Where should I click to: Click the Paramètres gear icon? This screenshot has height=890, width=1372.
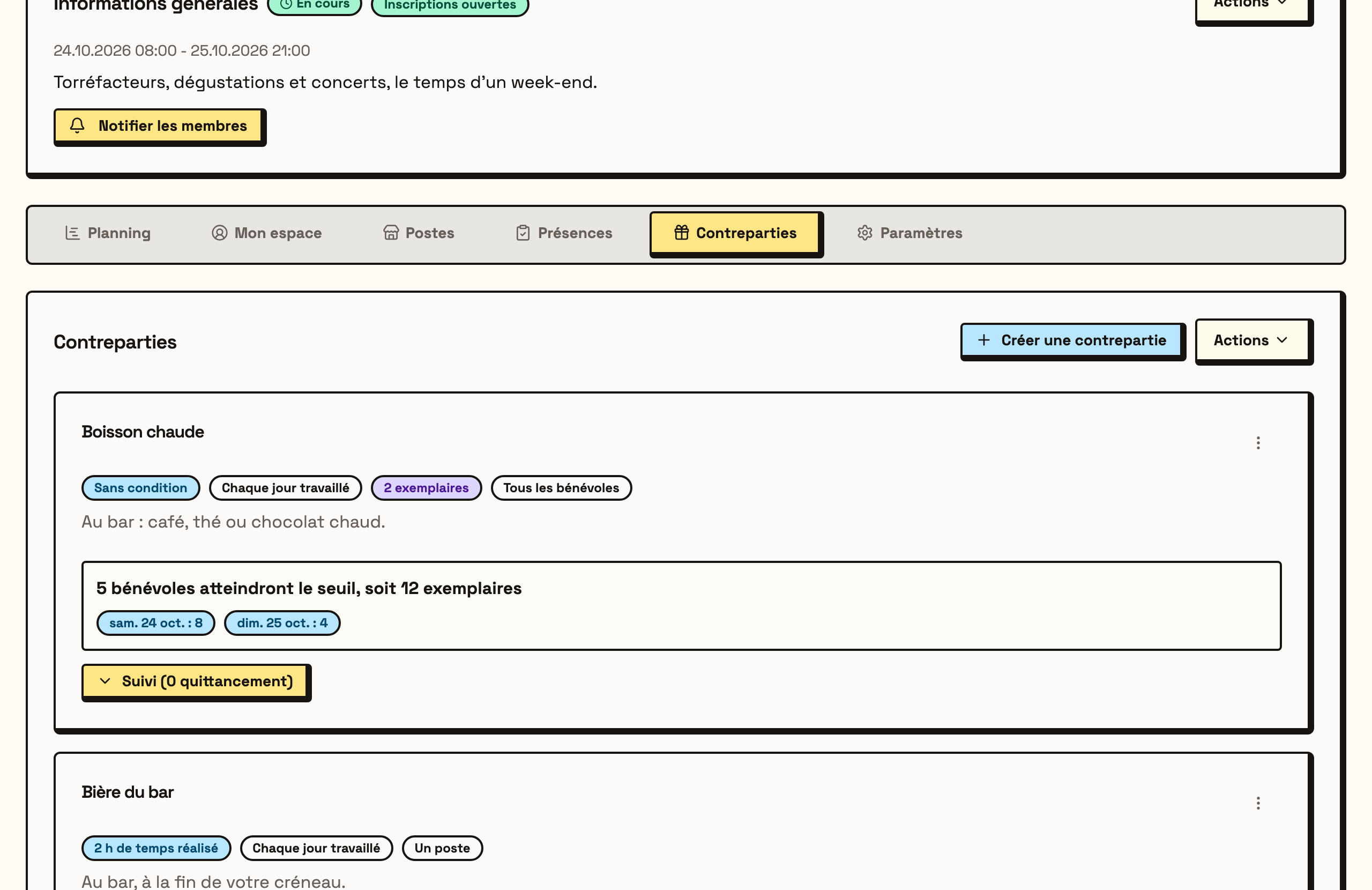pyautogui.click(x=864, y=233)
